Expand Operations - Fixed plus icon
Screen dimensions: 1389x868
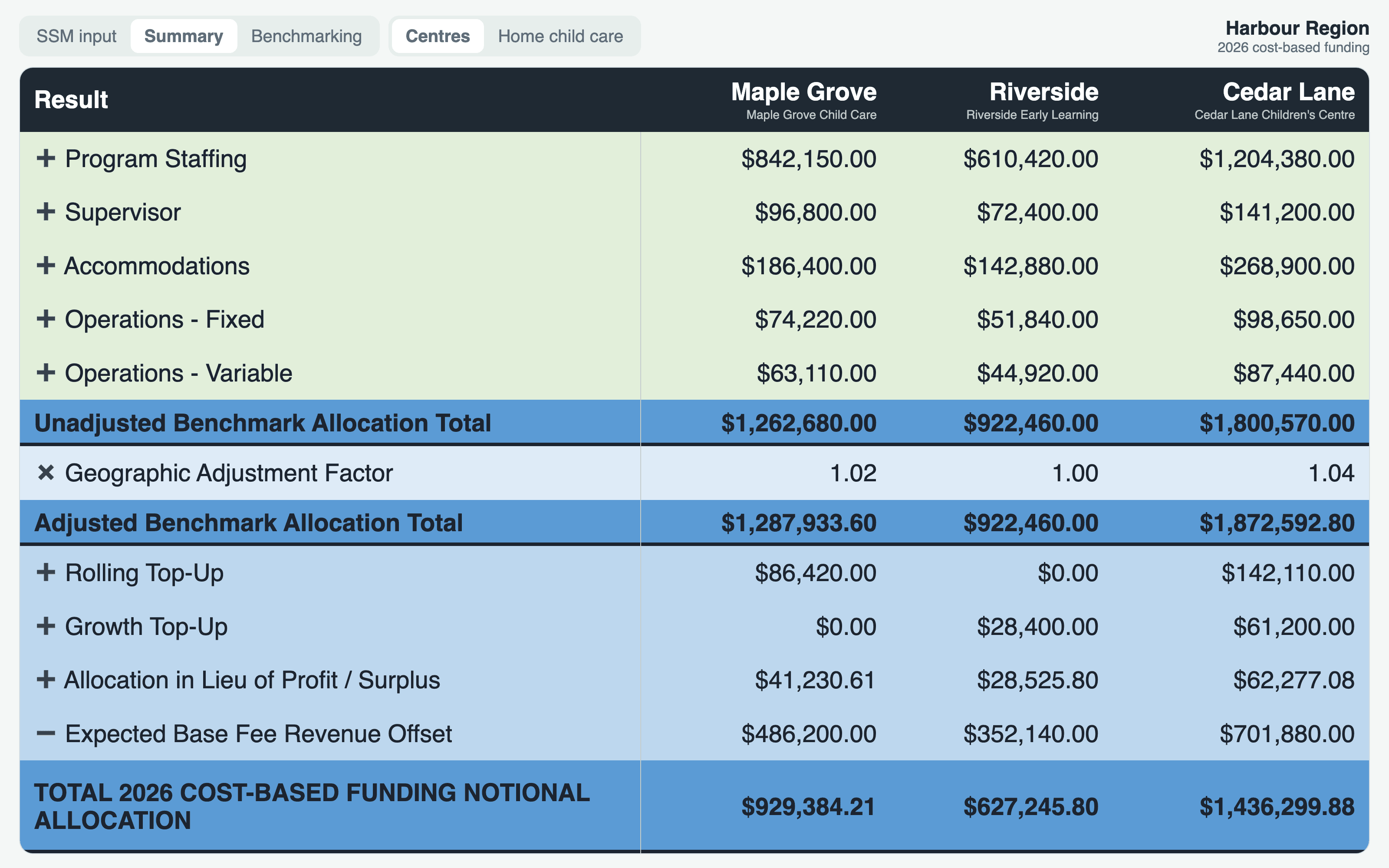point(45,319)
